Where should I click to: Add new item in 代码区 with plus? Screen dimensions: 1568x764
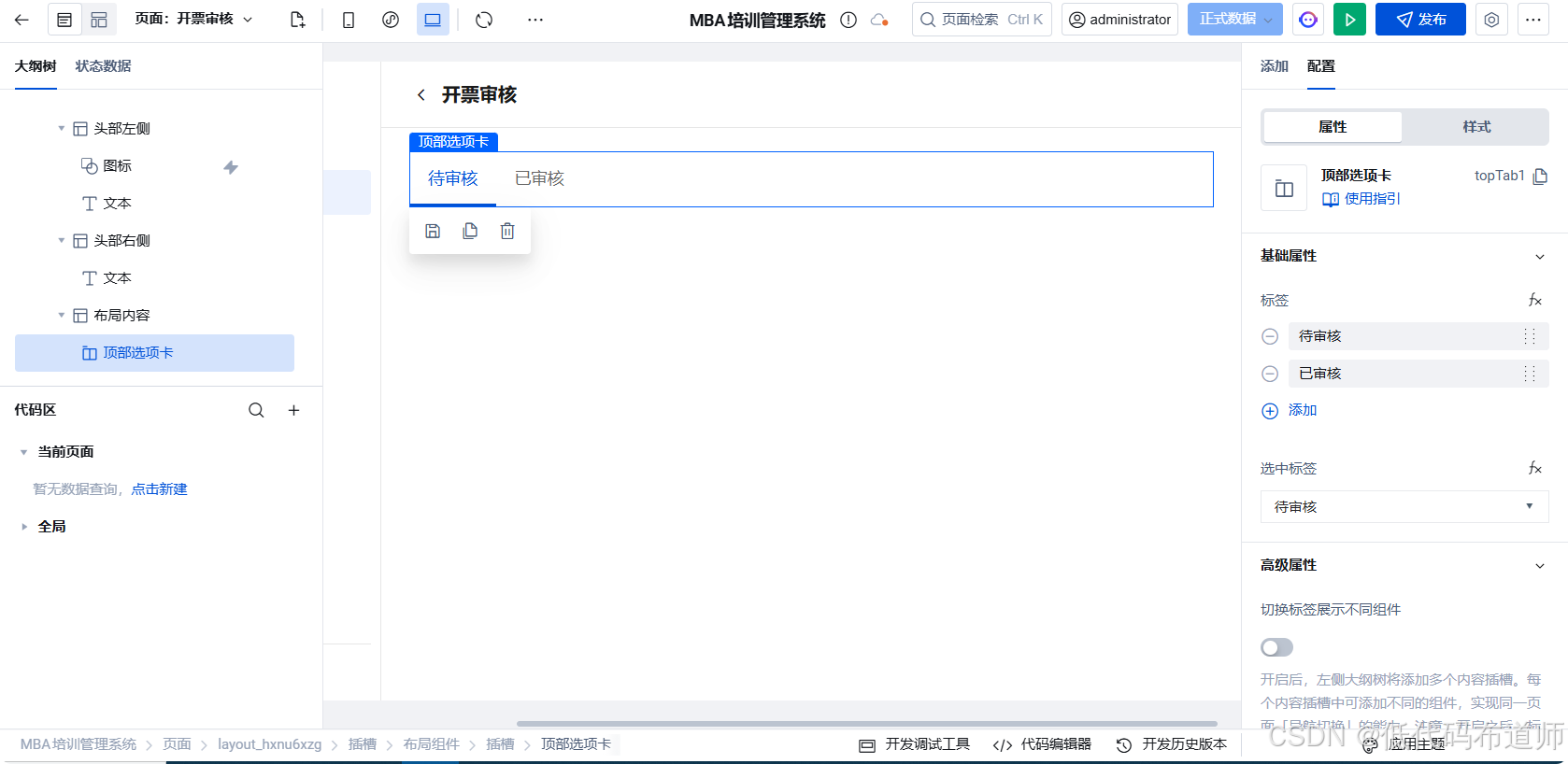click(x=293, y=410)
